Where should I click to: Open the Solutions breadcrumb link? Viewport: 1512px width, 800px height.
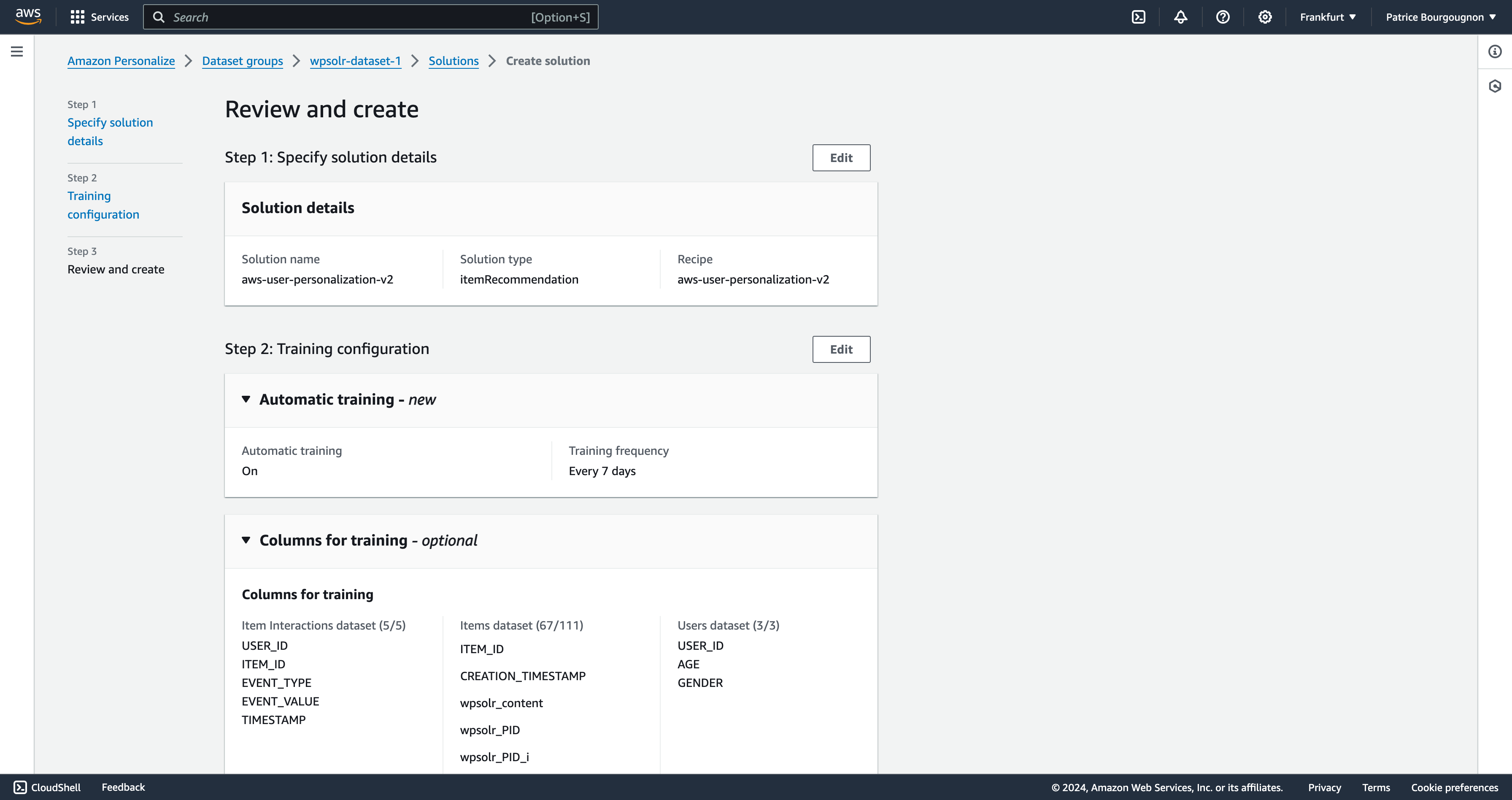coord(453,61)
